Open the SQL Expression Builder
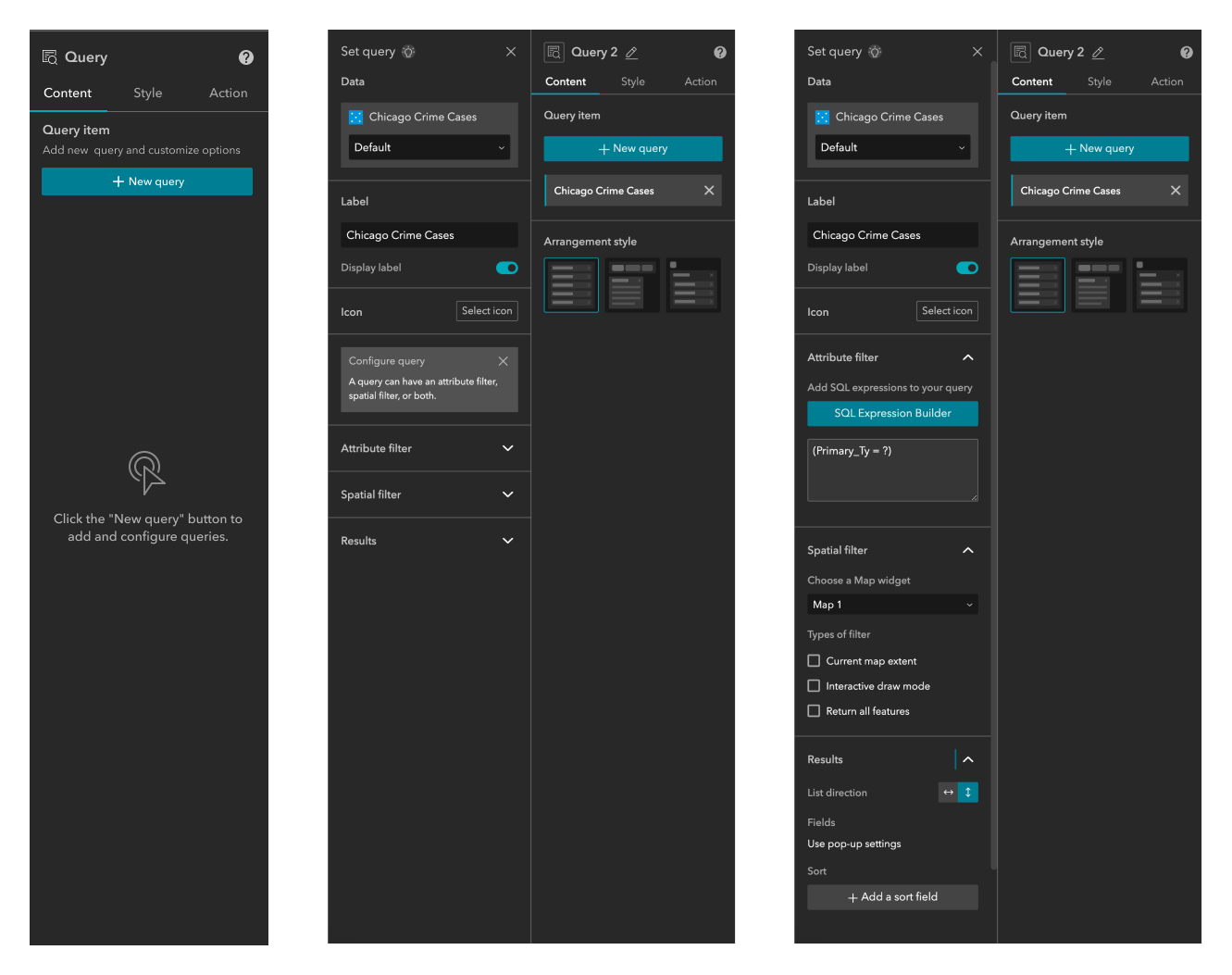Image resolution: width=1232 pixels, height=975 pixels. pos(891,413)
